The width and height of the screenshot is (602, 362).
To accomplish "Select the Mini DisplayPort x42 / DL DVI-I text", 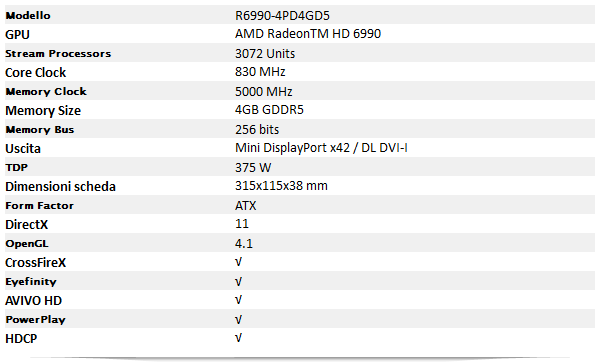I will tap(321, 148).
